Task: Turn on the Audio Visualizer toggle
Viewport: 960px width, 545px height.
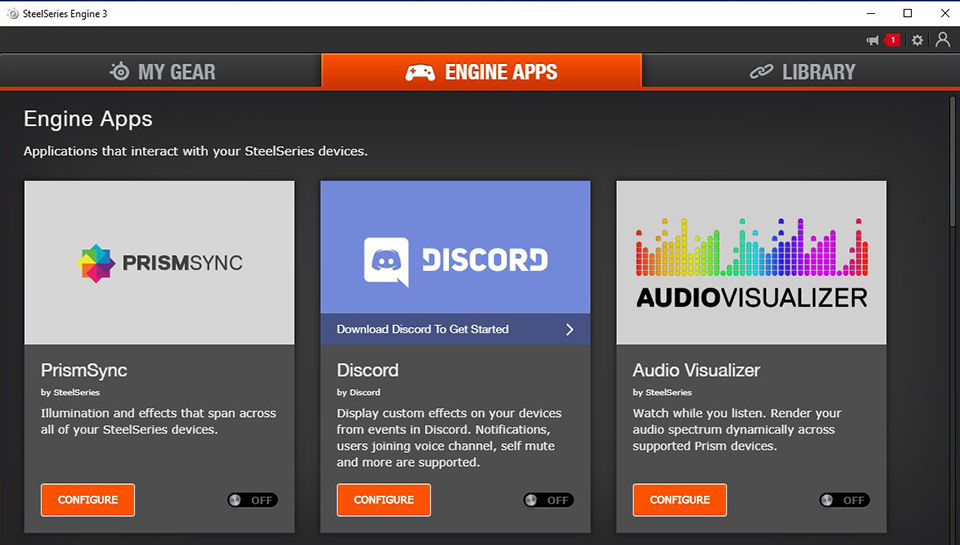Action: [x=844, y=500]
